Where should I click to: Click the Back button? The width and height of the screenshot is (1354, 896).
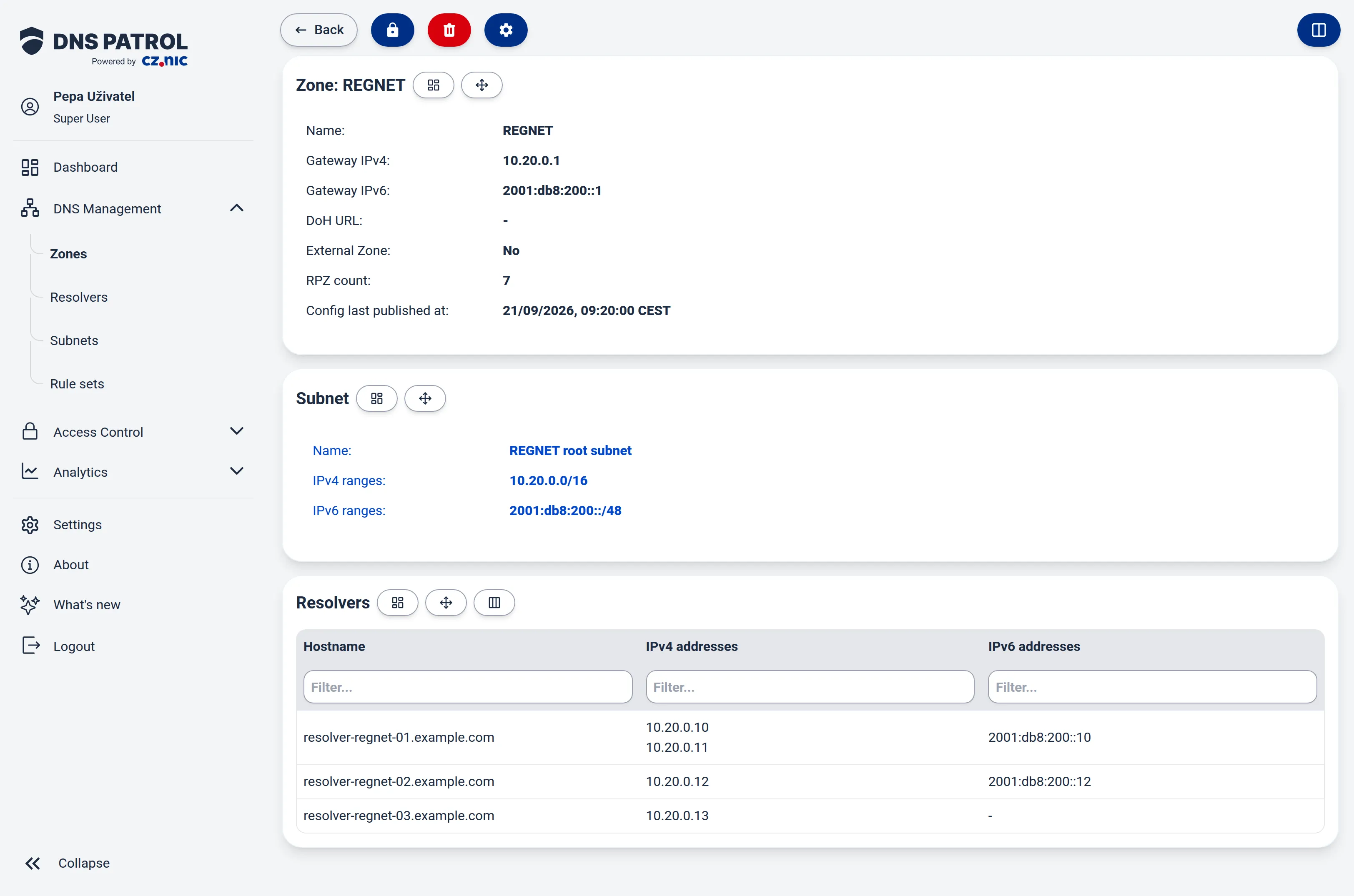tap(318, 30)
